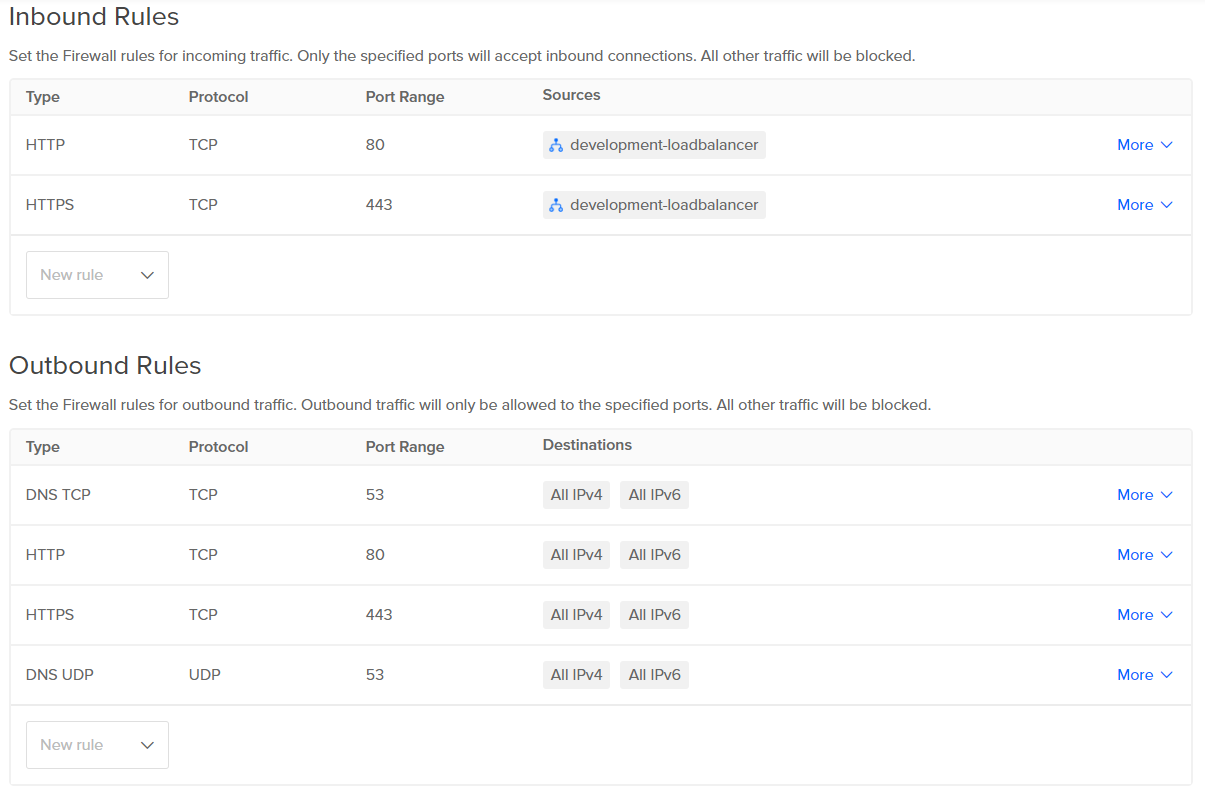
Task: Click the New rule chevron under Inbound Rules
Action: coord(147,275)
